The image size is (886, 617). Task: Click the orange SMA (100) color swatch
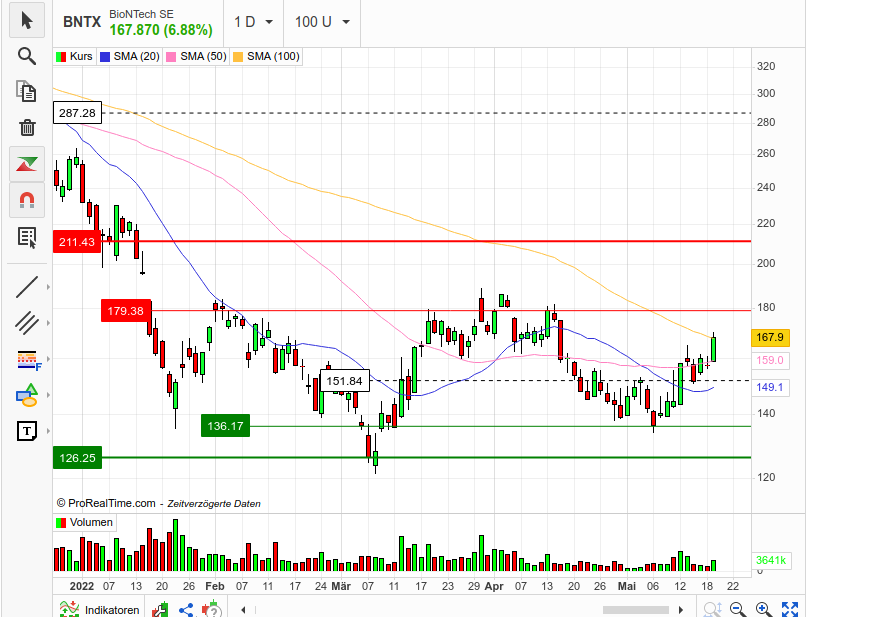click(238, 57)
